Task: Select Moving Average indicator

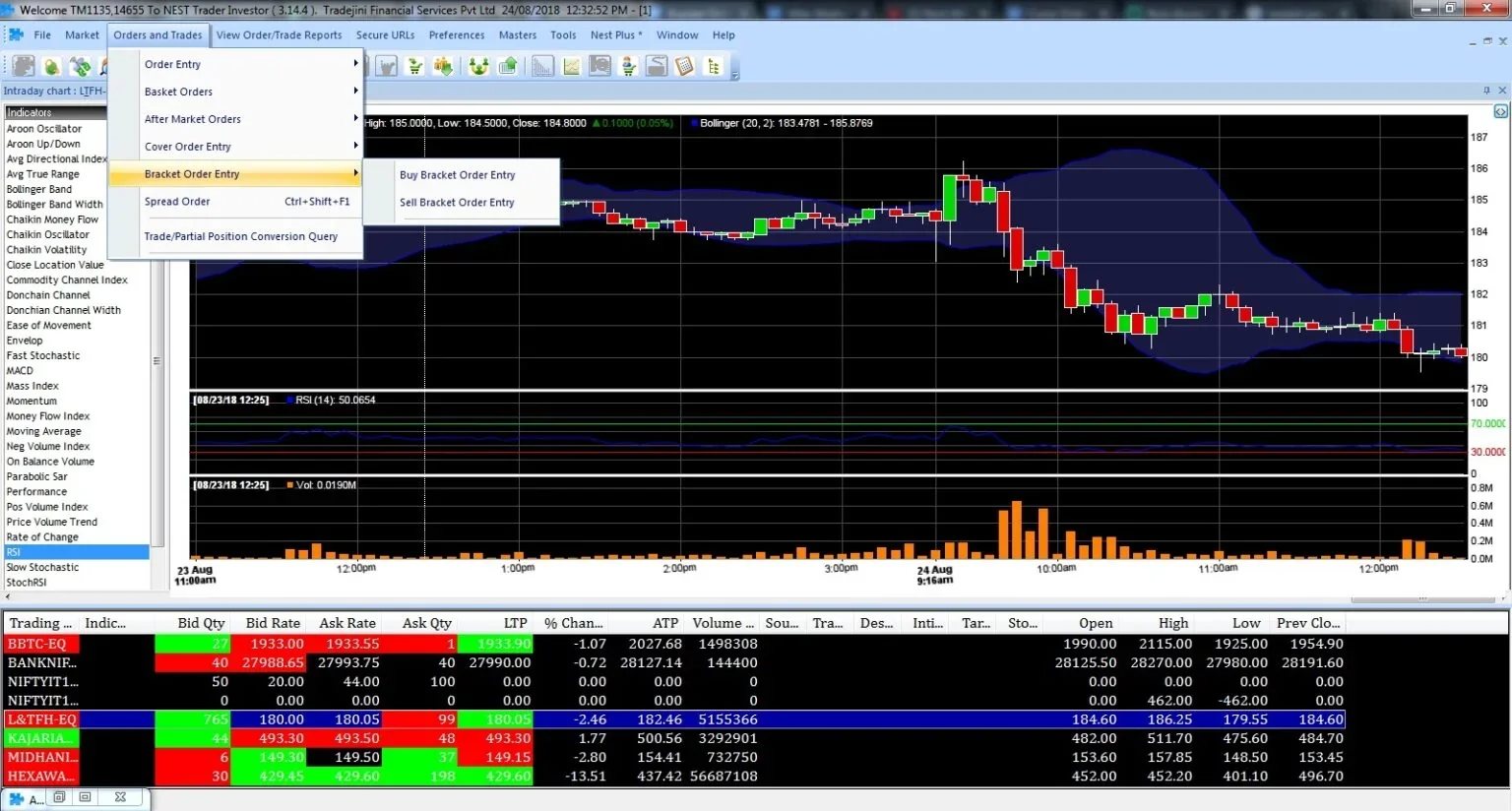Action: pyautogui.click(x=77, y=431)
